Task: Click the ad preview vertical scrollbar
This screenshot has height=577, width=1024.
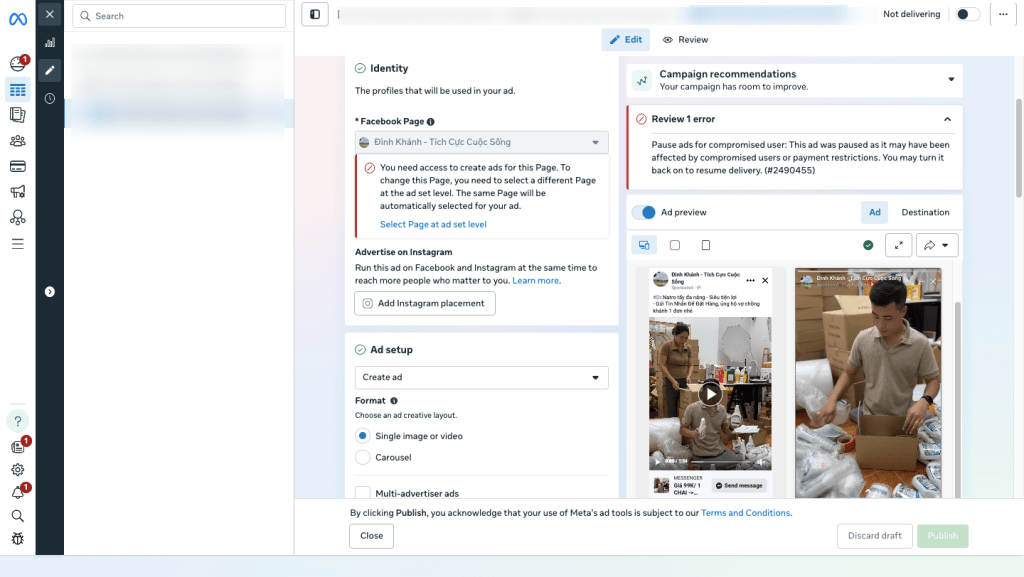Action: [957, 399]
